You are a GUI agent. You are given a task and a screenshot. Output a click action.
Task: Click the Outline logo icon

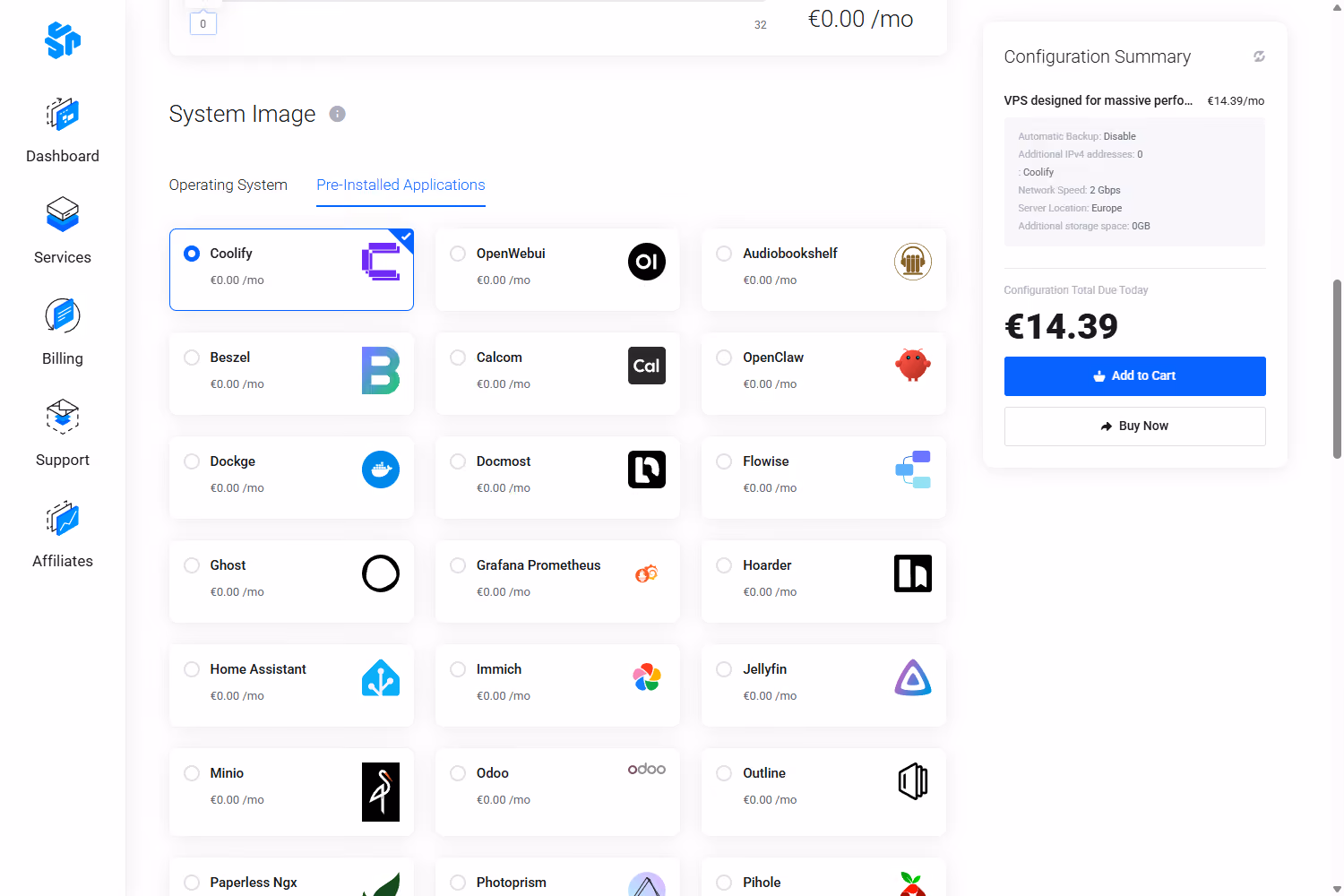(x=913, y=781)
